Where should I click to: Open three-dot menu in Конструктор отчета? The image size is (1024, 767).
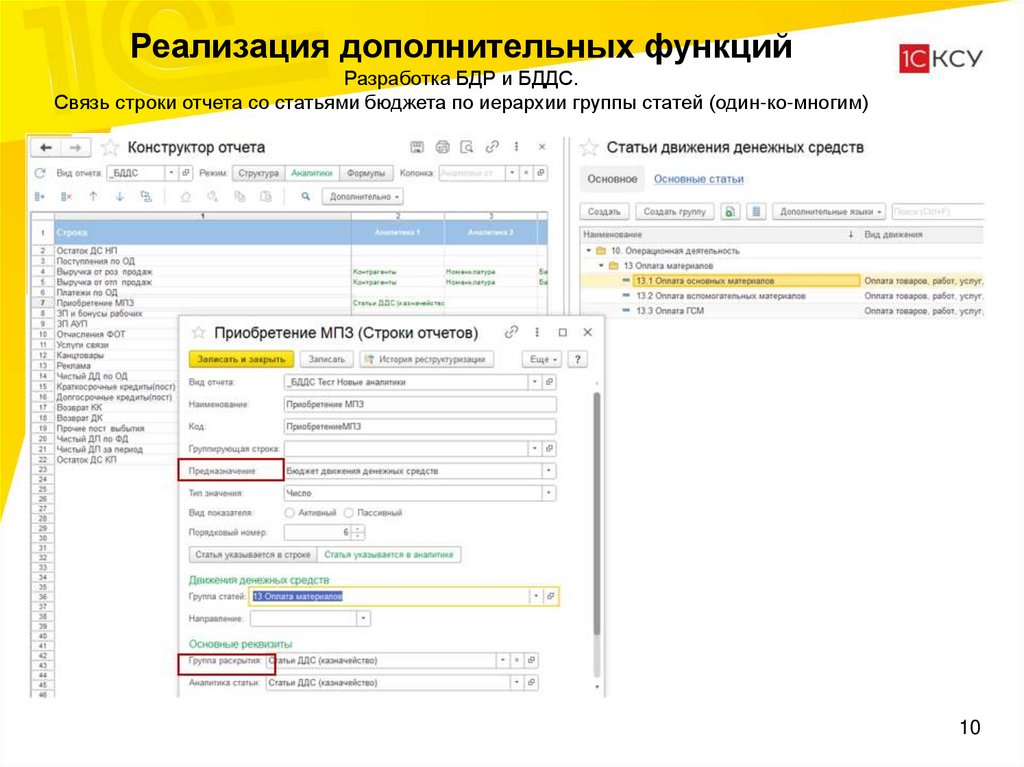517,147
